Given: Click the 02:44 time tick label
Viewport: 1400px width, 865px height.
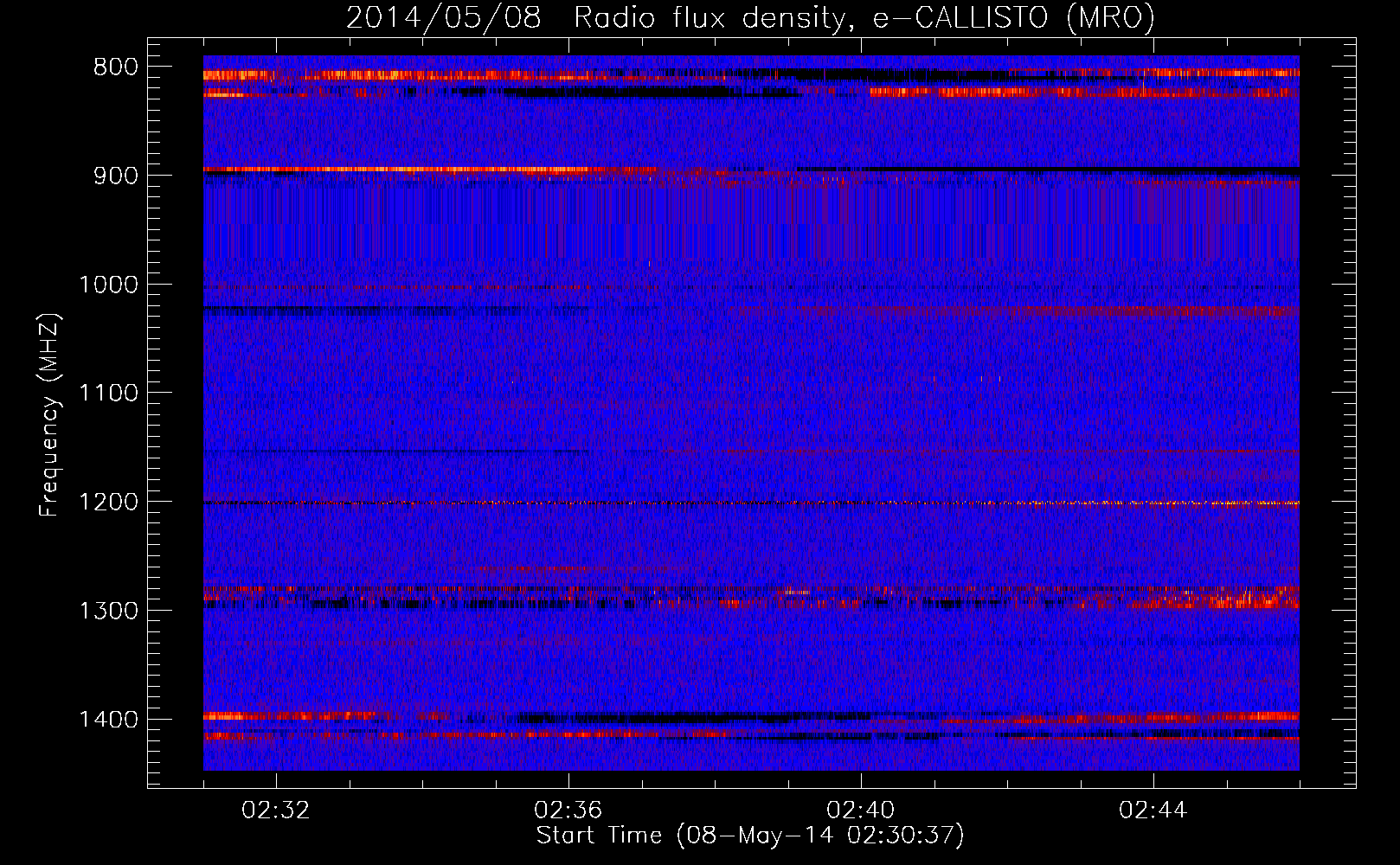Looking at the screenshot, I should (1153, 811).
